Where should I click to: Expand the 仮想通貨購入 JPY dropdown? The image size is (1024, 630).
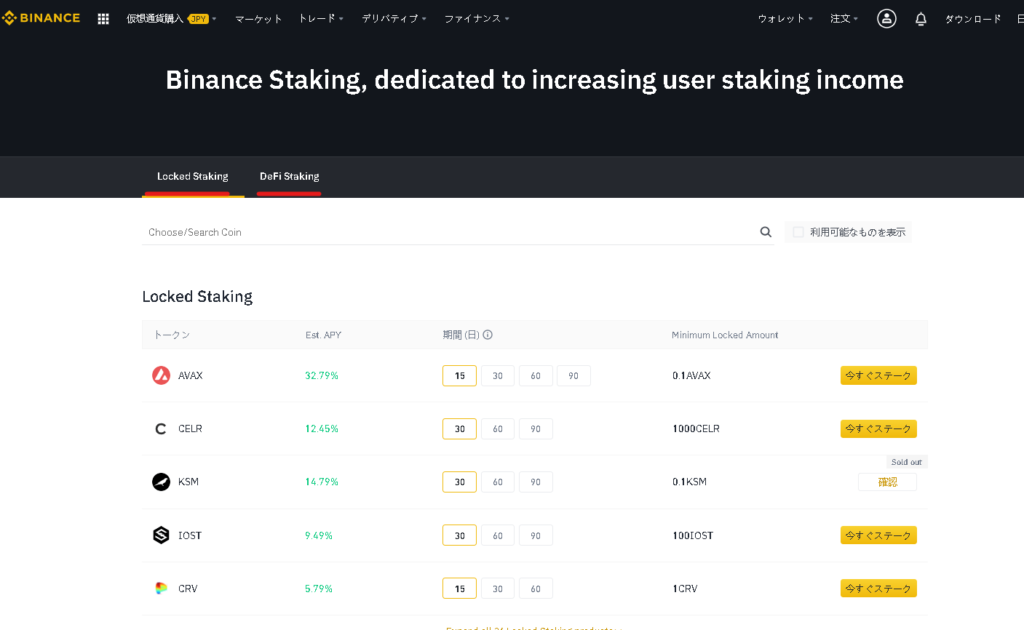click(171, 19)
